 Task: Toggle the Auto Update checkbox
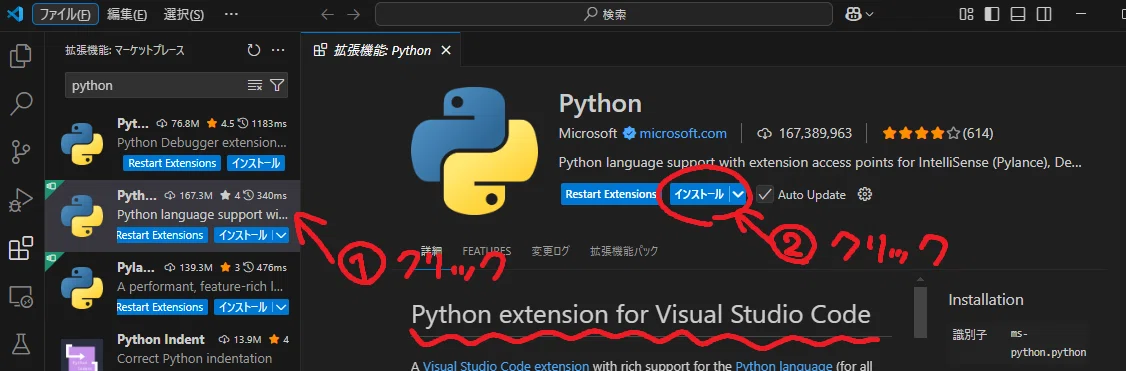pos(765,194)
